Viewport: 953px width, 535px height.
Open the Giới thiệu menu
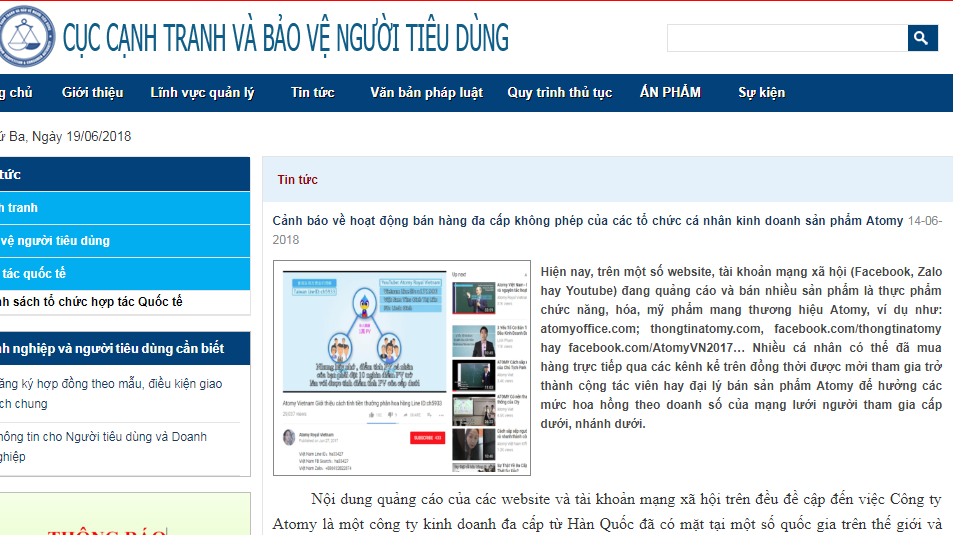point(92,92)
